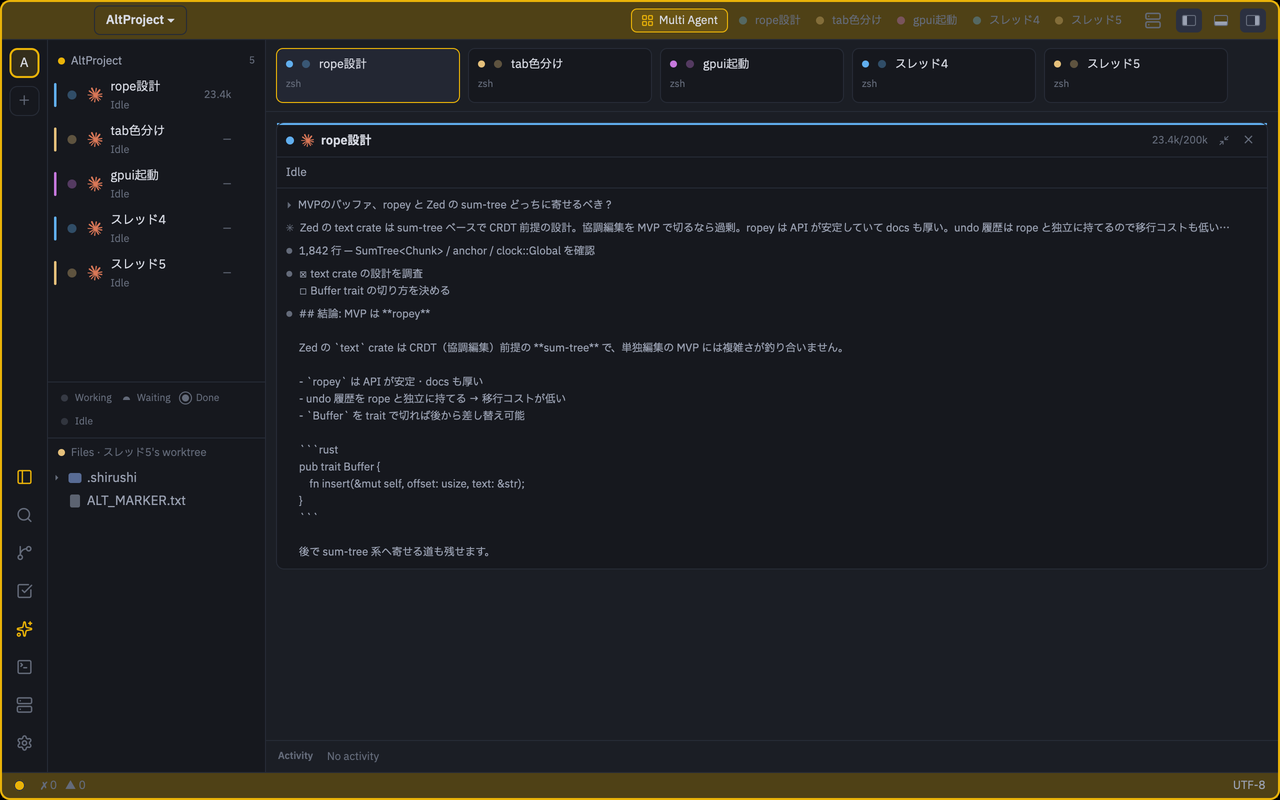Switch to tab色分け tab in the title bar
Screen dimensions: 1280x800
pyautogui.click(x=848, y=20)
